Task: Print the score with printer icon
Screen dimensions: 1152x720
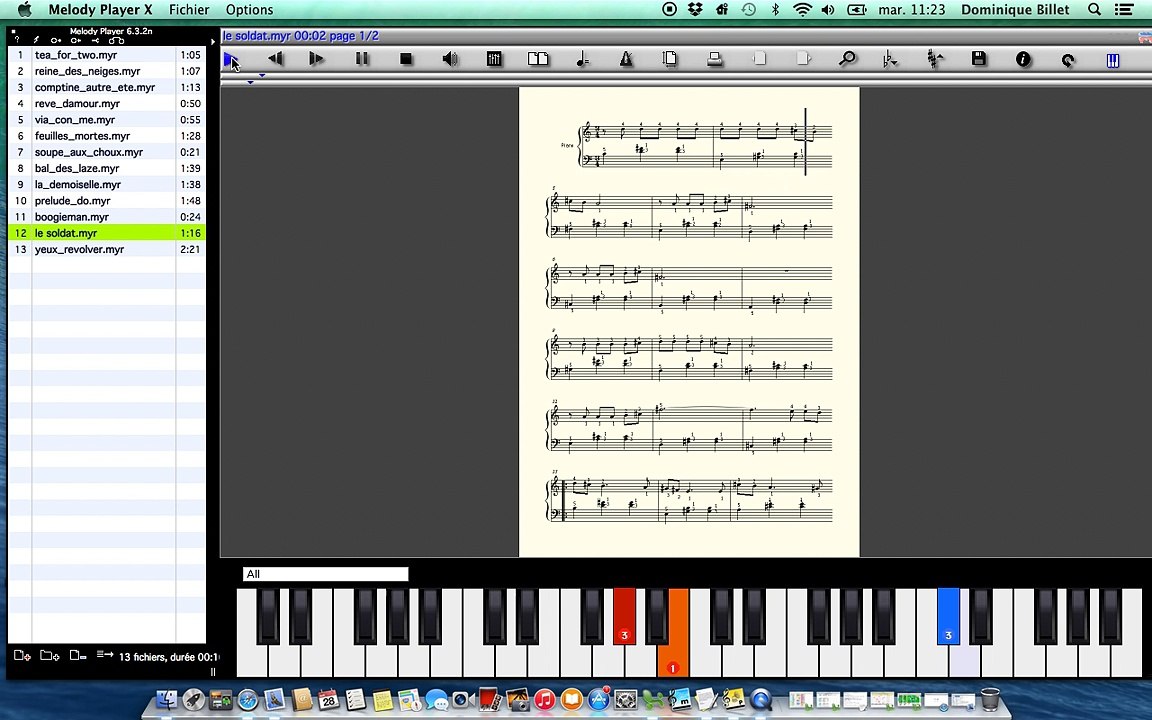Action: click(714, 59)
